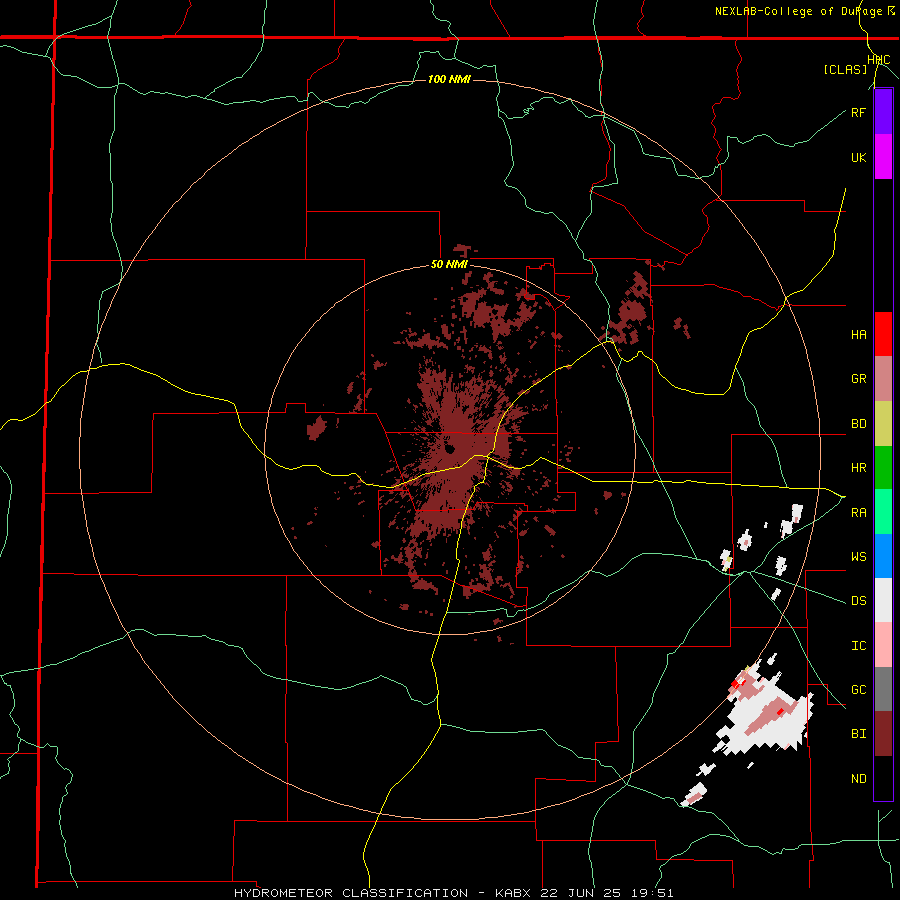The image size is (900, 900).
Task: Click the ND no data swatch
Action: coord(883,778)
